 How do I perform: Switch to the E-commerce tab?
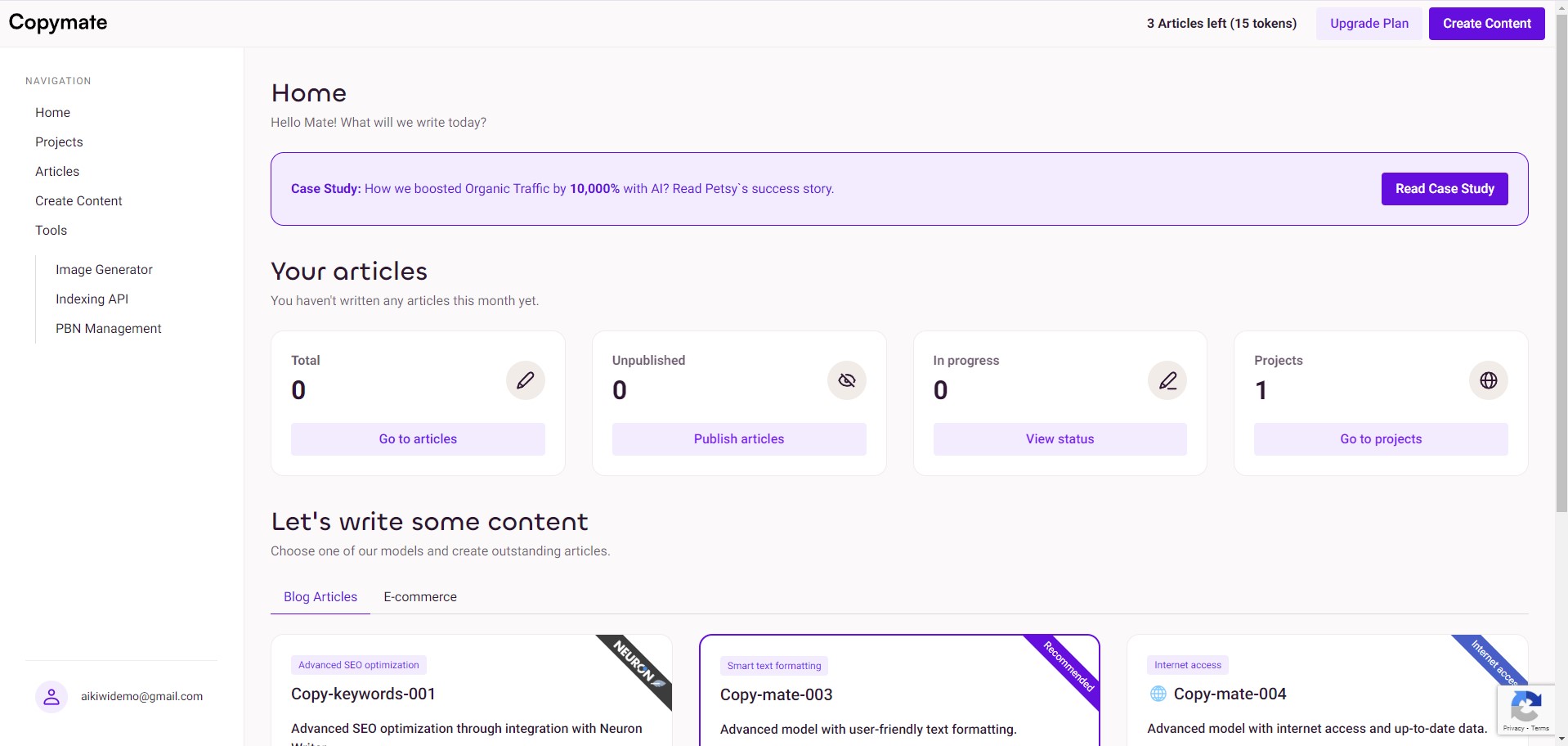[420, 597]
